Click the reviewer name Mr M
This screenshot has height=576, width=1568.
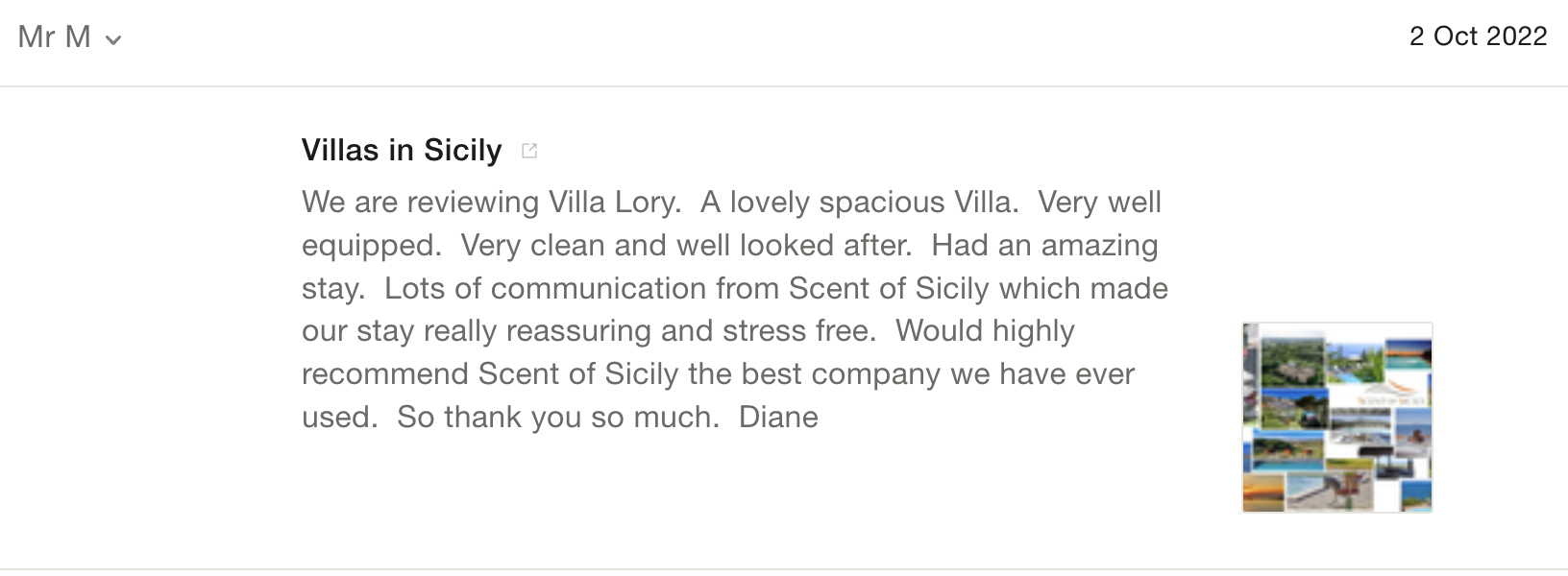point(54,37)
